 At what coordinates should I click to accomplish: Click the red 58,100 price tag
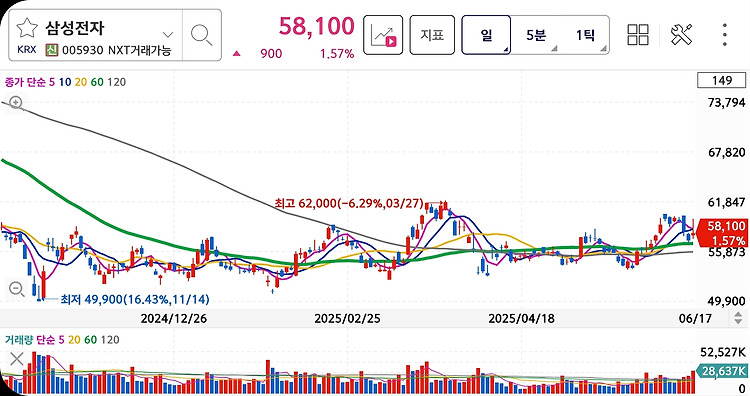tap(723, 232)
